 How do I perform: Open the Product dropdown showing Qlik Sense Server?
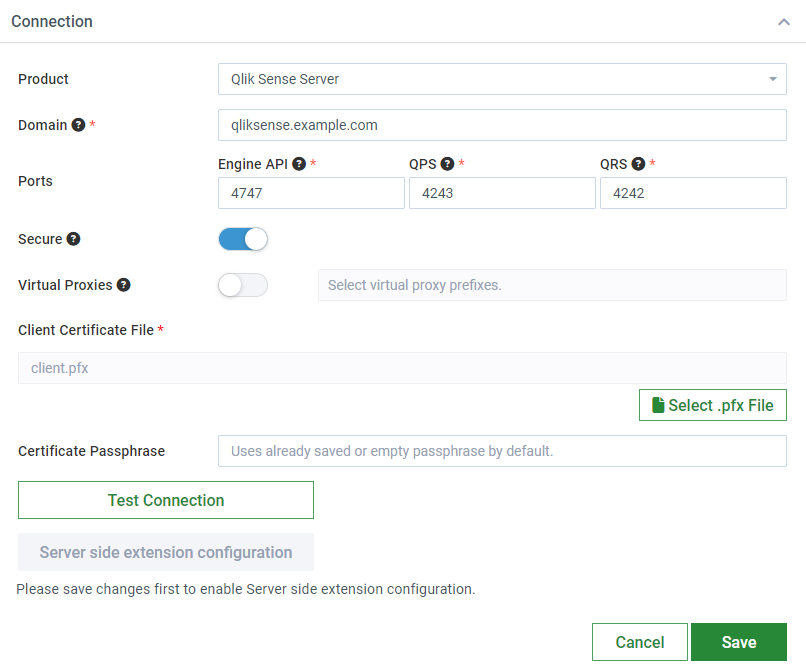tap(502, 79)
